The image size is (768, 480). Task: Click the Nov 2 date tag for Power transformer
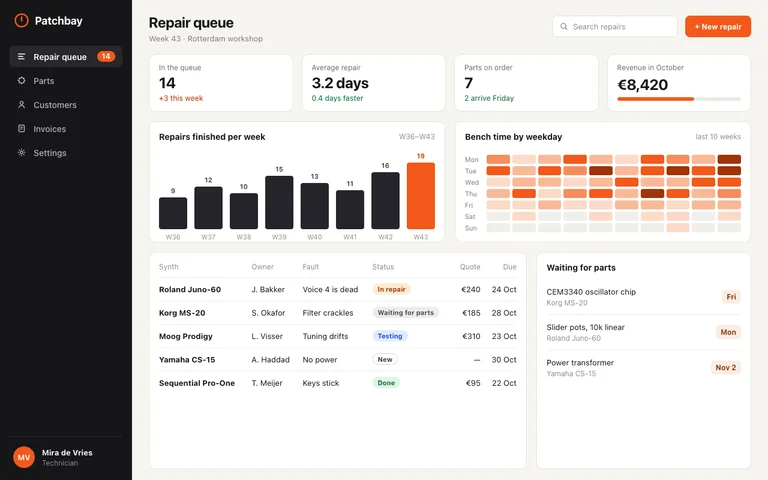[x=726, y=367]
